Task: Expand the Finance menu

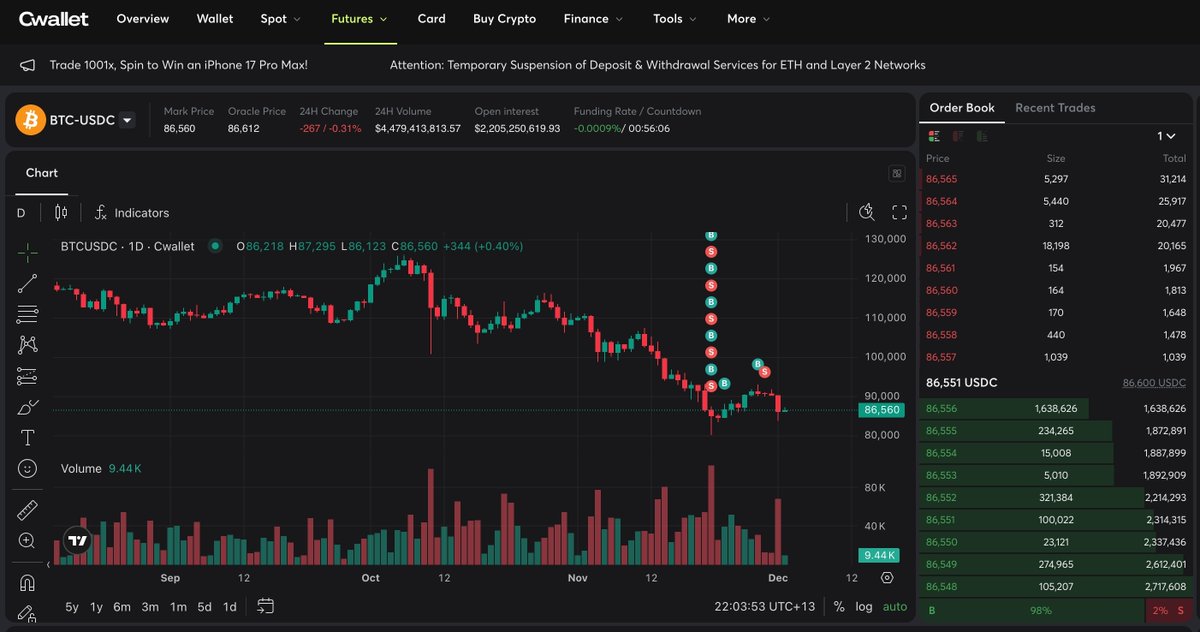Action: coord(593,18)
